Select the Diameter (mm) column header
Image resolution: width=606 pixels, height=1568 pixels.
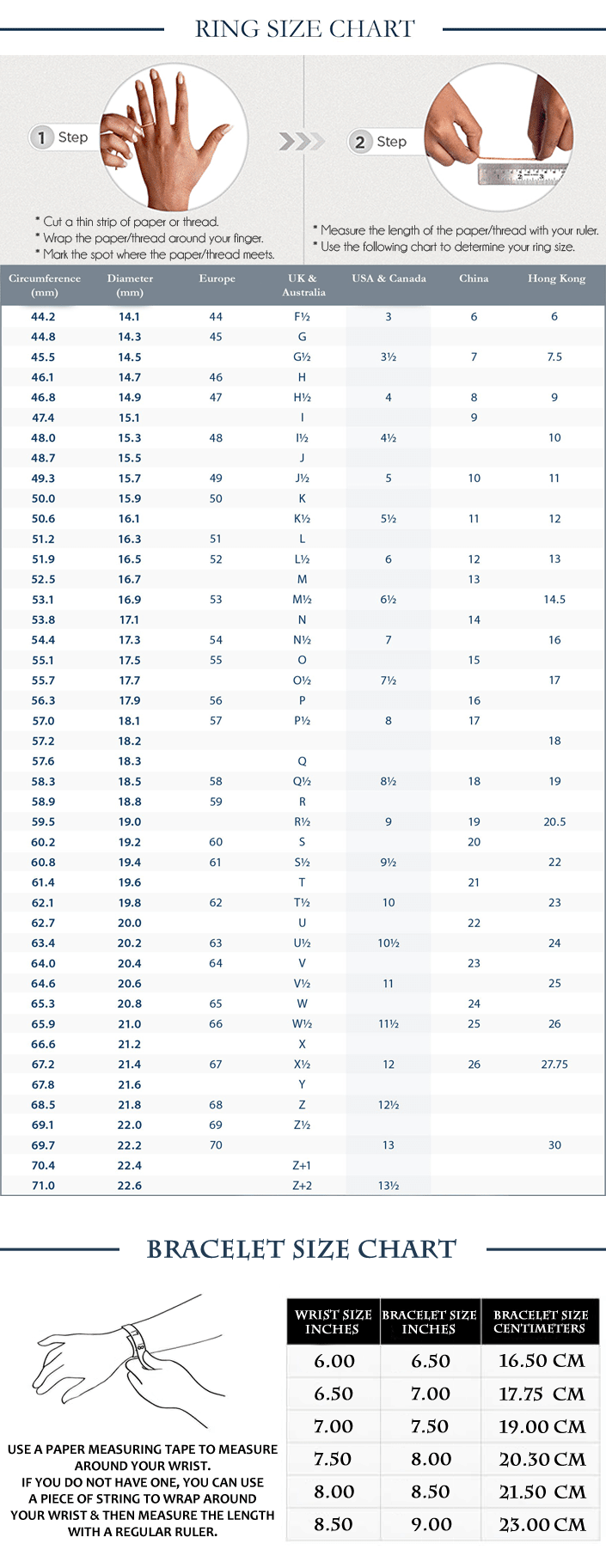click(130, 285)
